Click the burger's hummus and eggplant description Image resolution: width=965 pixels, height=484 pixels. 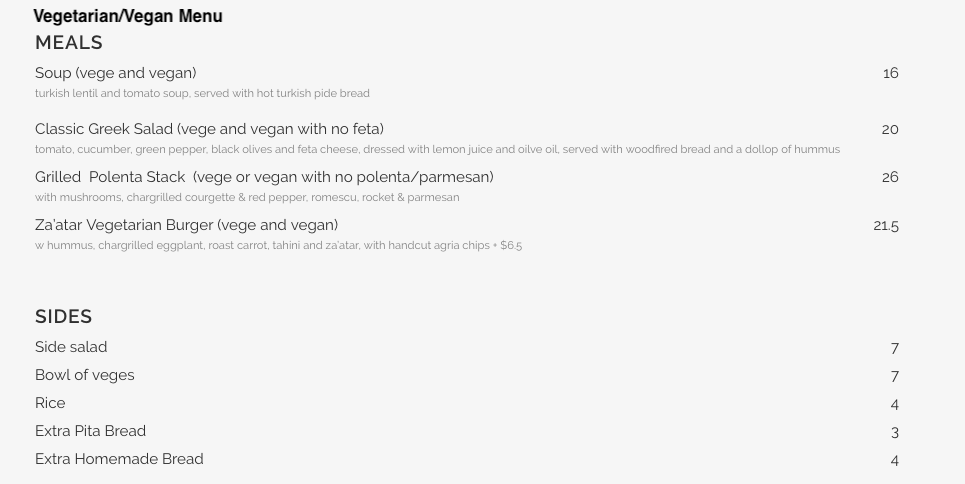(278, 246)
